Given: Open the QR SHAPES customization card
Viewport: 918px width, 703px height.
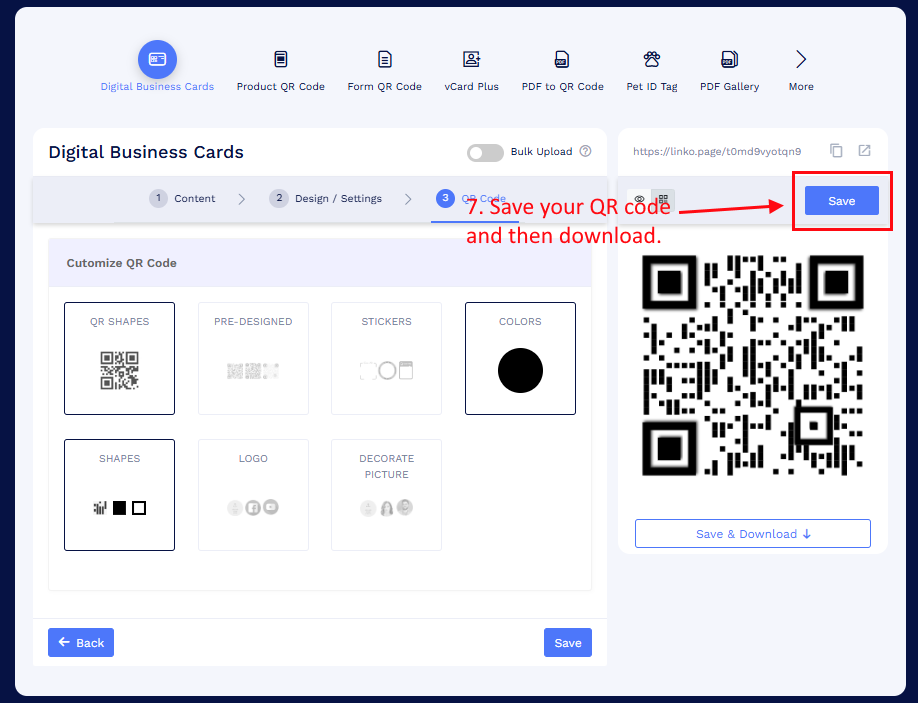Looking at the screenshot, I should (119, 358).
